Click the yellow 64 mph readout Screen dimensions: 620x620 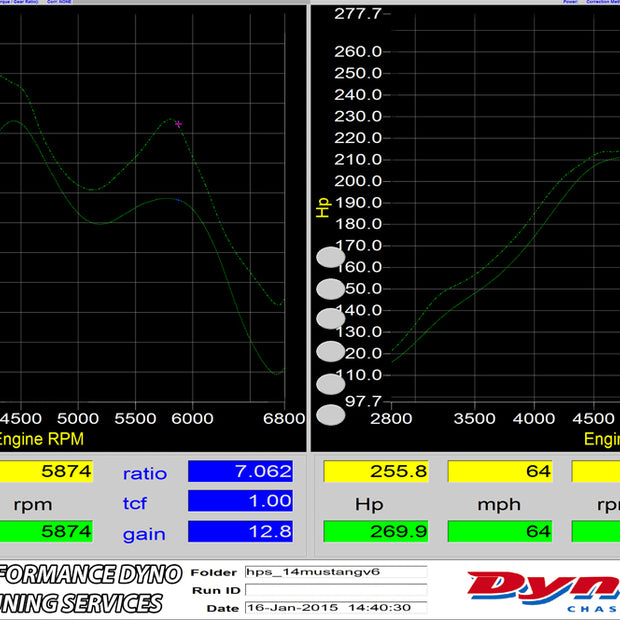[x=500, y=471]
